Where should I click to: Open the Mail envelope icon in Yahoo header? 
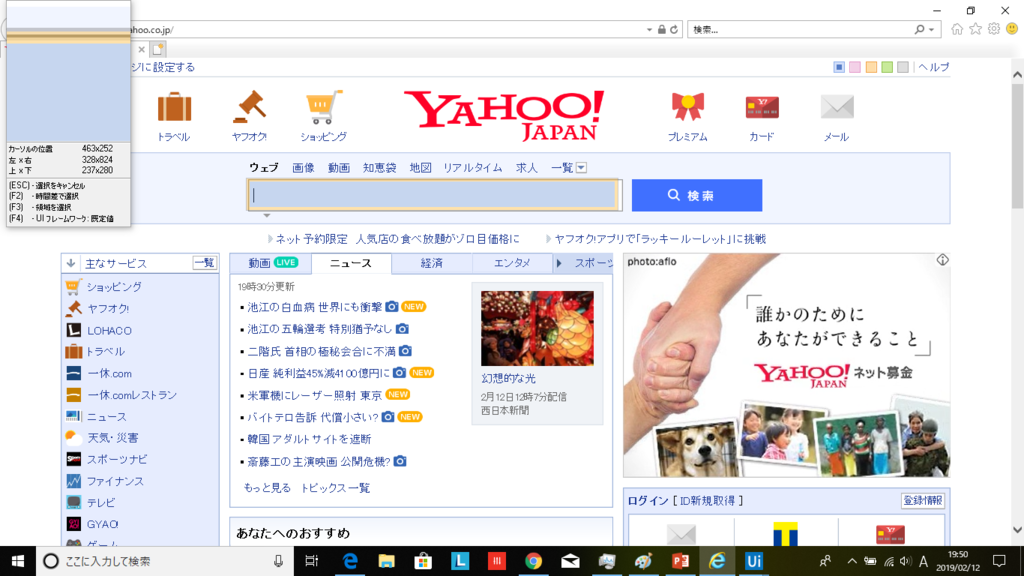pyautogui.click(x=837, y=107)
